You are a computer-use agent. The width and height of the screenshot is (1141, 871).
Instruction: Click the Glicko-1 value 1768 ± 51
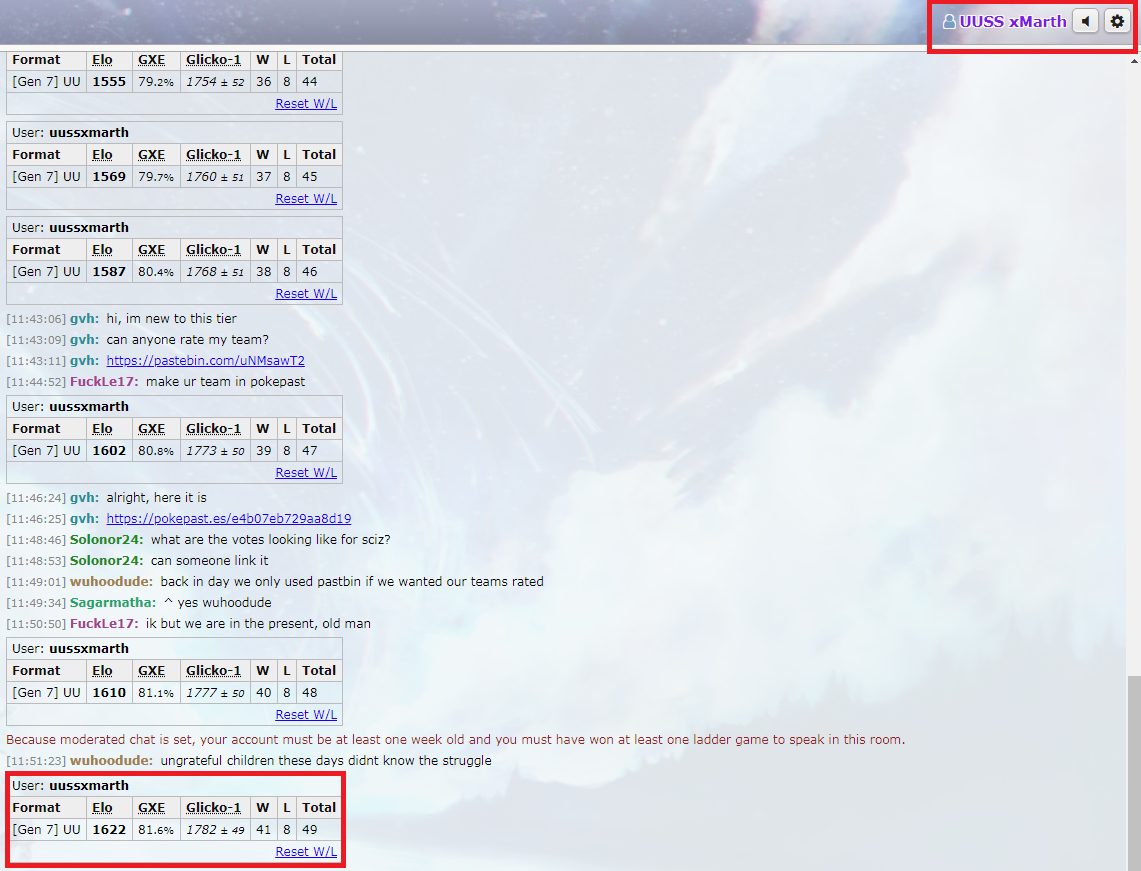coord(215,271)
